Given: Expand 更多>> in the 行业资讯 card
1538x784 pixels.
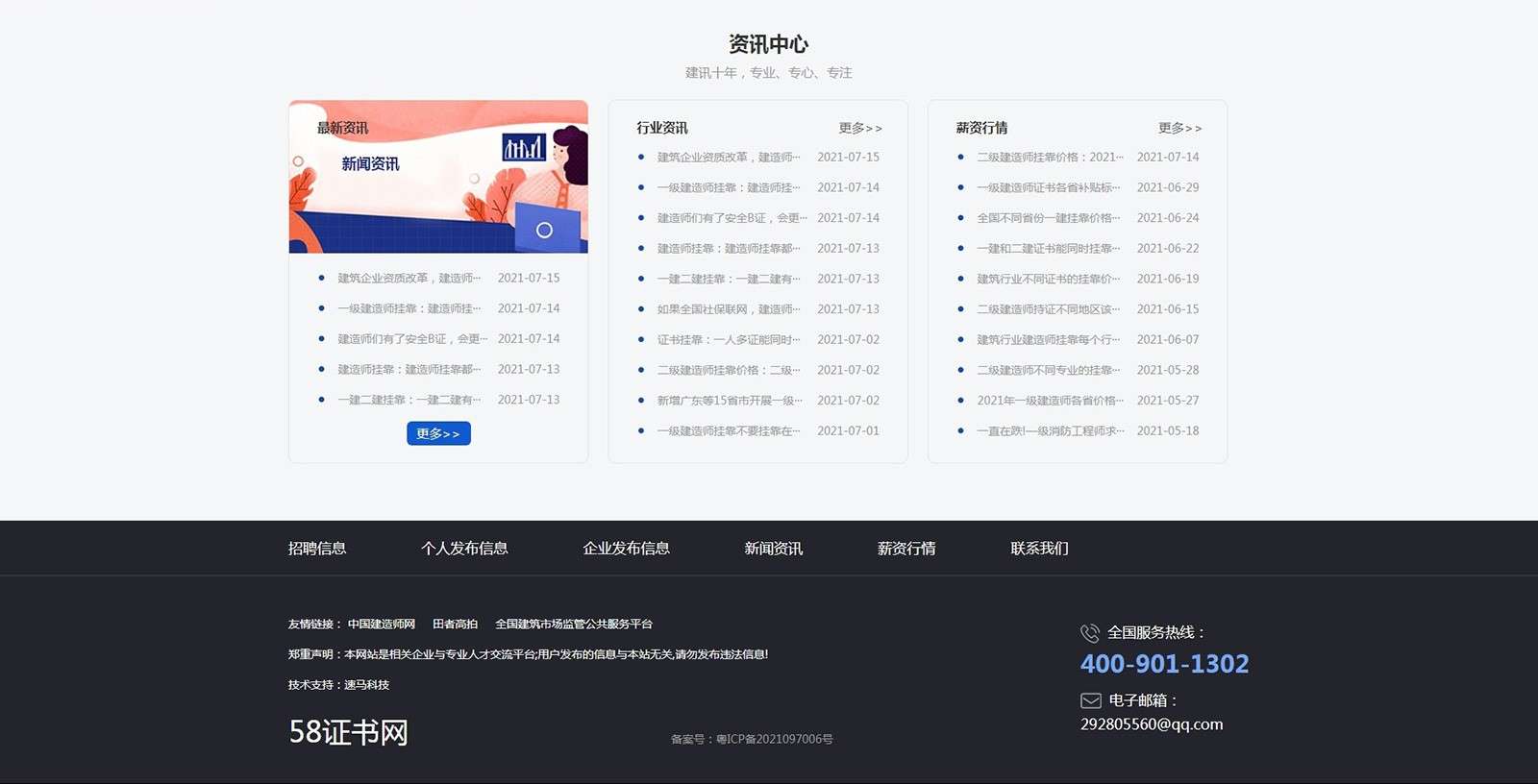Looking at the screenshot, I should point(859,128).
